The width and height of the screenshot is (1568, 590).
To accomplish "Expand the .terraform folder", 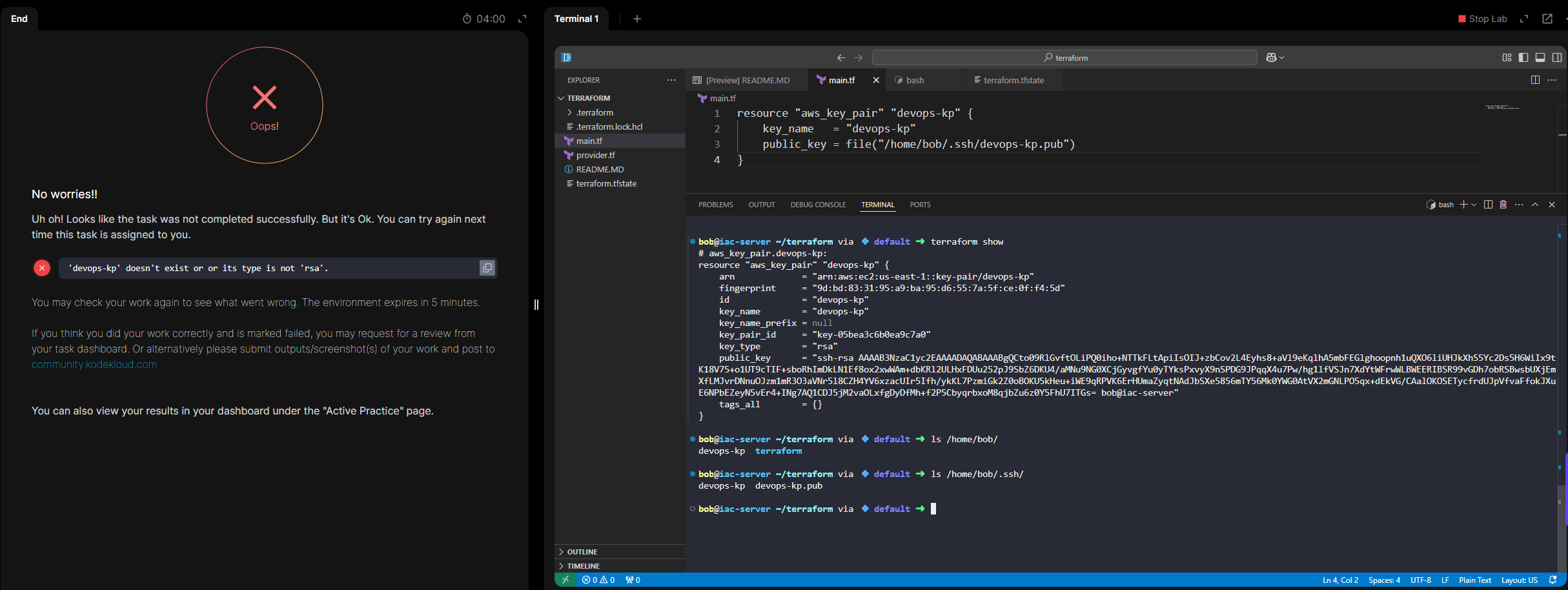I will click(594, 112).
